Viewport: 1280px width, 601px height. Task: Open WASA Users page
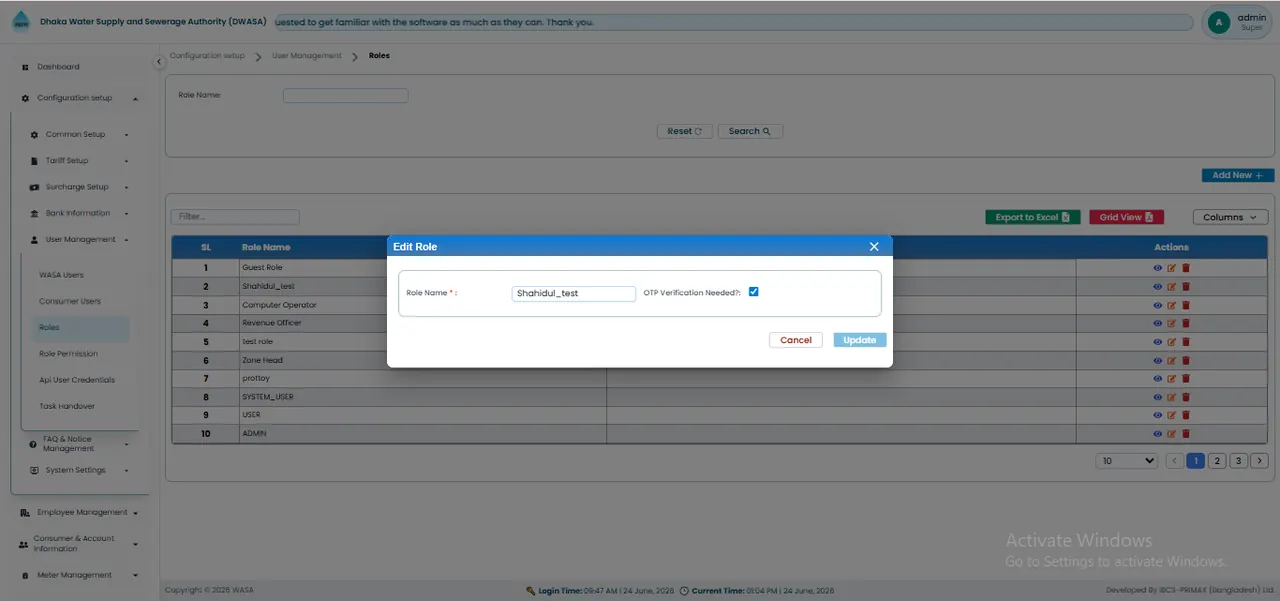pos(62,275)
